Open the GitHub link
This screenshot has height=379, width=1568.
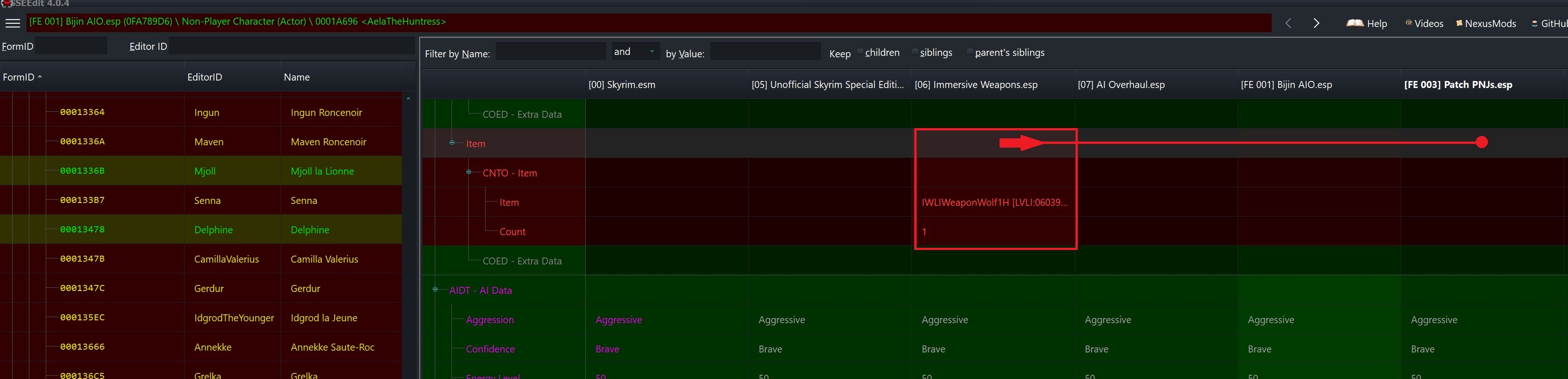[1550, 23]
